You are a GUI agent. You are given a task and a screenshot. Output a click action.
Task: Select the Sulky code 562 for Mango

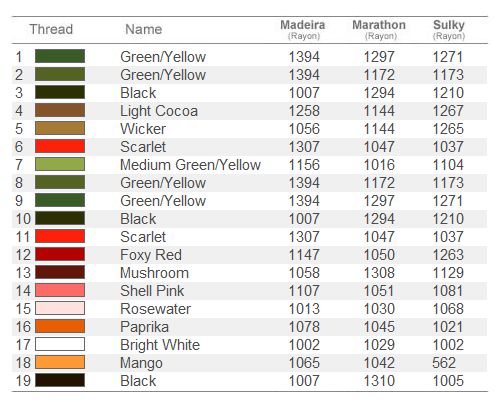click(444, 363)
